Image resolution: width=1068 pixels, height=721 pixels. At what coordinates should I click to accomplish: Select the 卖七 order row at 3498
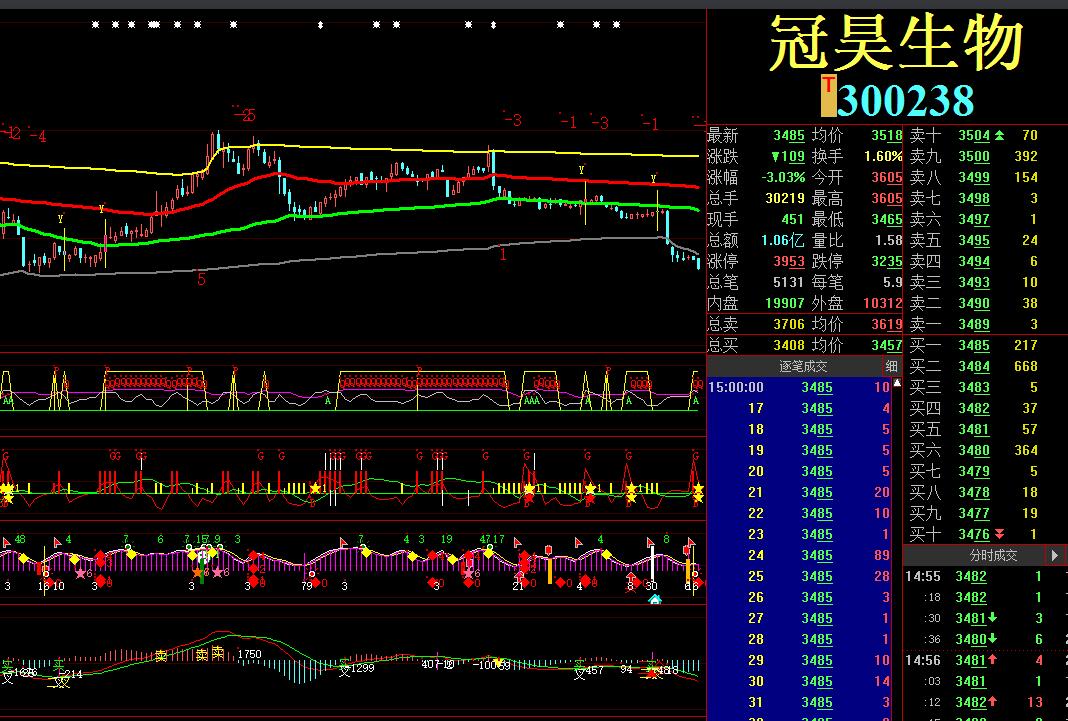(x=974, y=199)
